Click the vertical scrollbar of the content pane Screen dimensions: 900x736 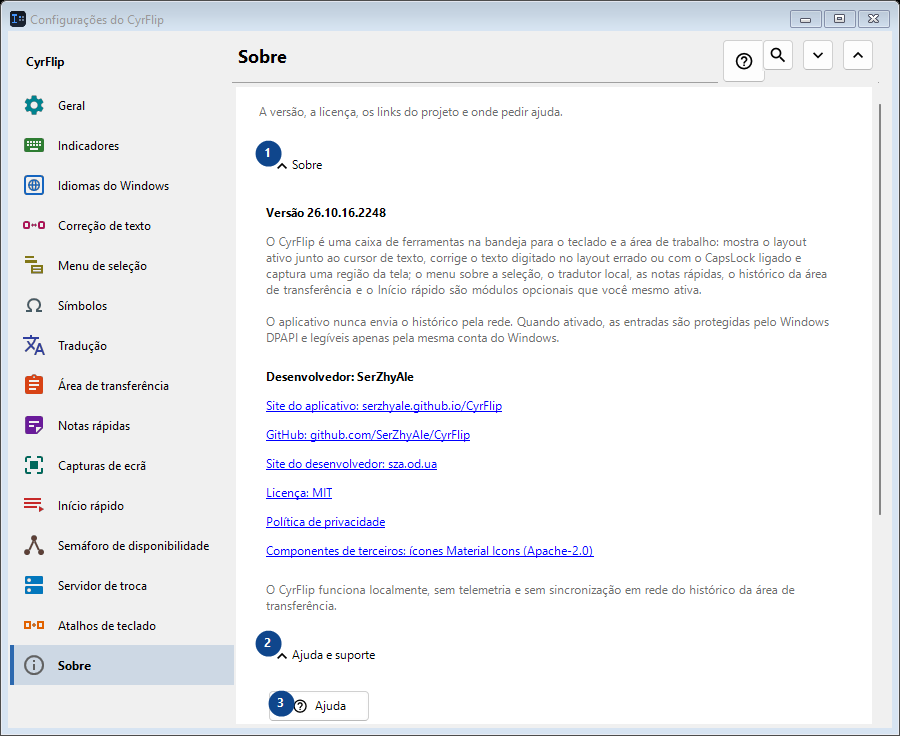coord(879,309)
